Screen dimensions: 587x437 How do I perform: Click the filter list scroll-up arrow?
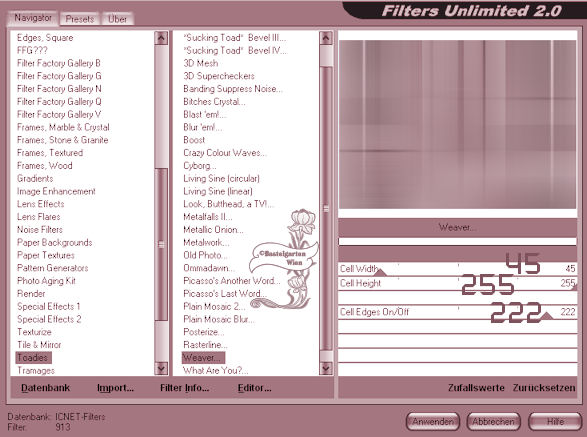[326, 38]
